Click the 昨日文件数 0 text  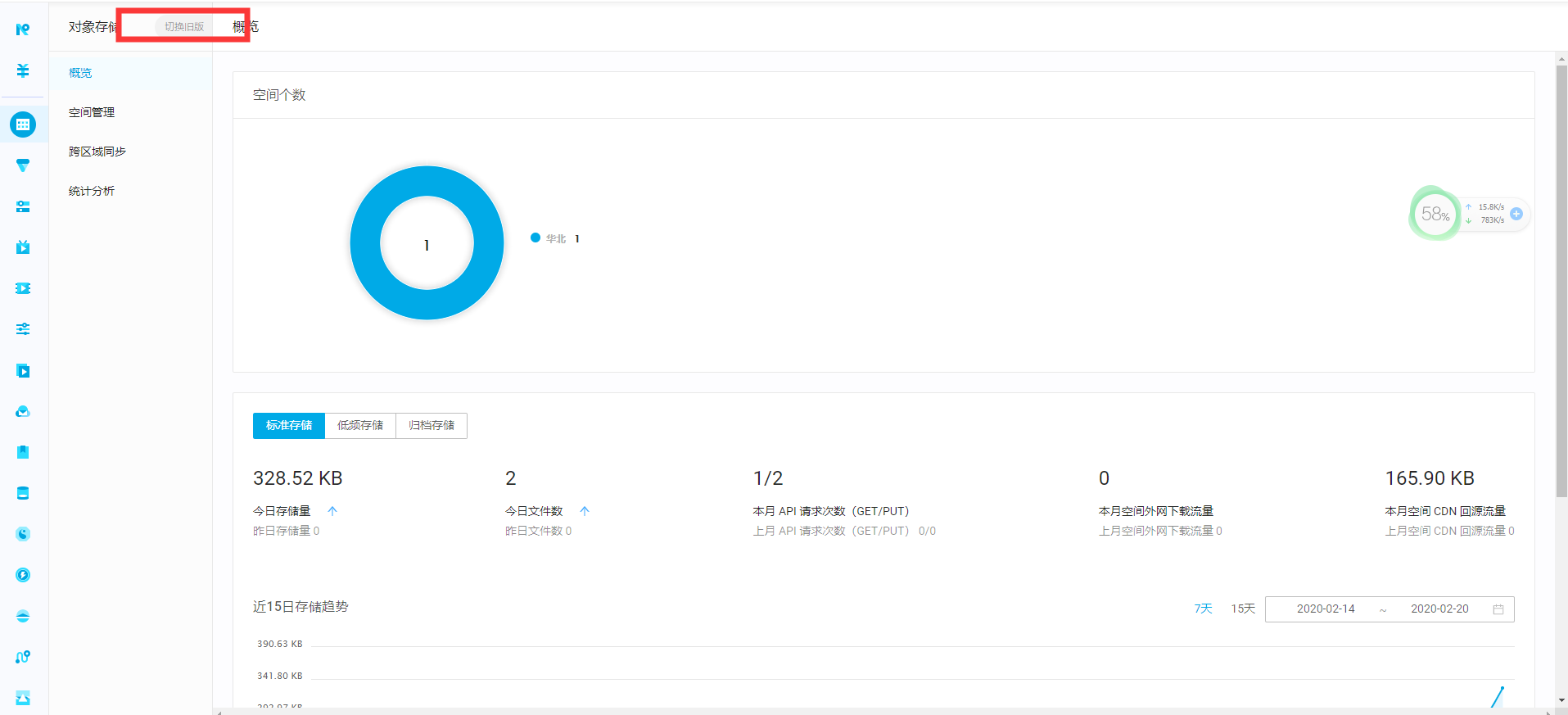point(539,531)
